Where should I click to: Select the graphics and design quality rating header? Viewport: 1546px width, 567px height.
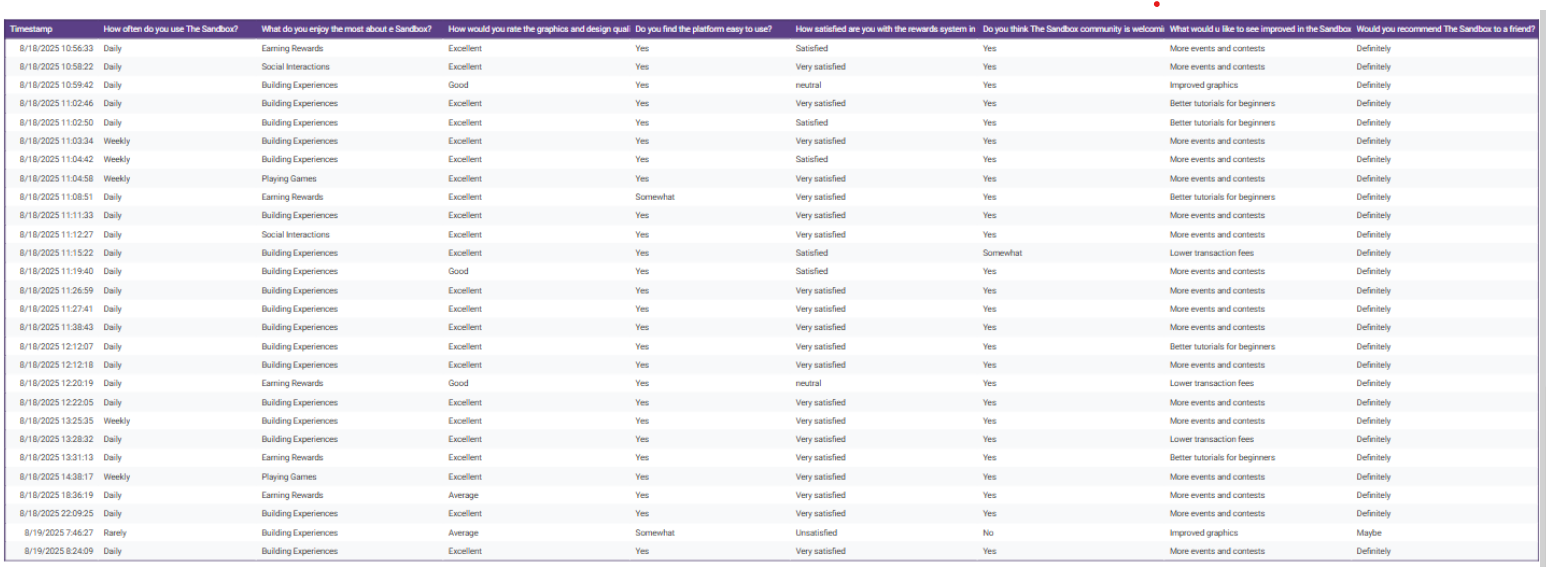coord(539,29)
